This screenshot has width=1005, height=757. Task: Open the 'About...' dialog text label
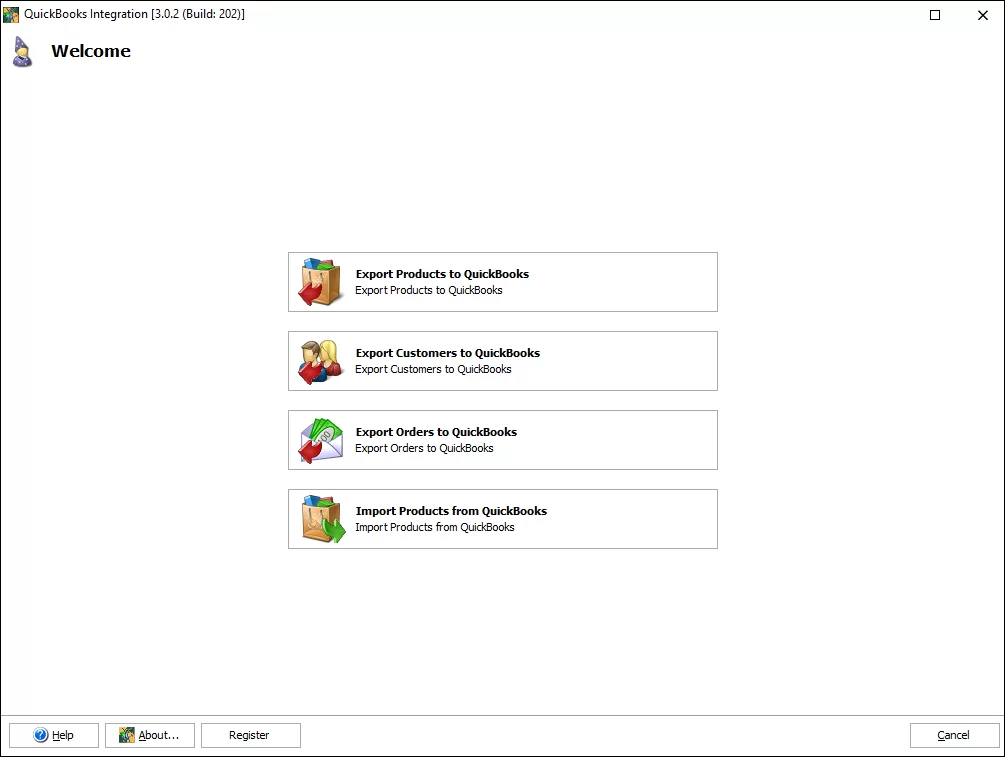pyautogui.click(x=159, y=735)
